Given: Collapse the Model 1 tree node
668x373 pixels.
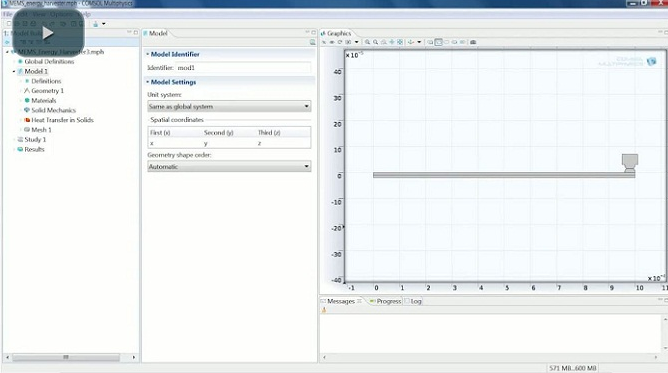Looking at the screenshot, I should click(x=14, y=72).
